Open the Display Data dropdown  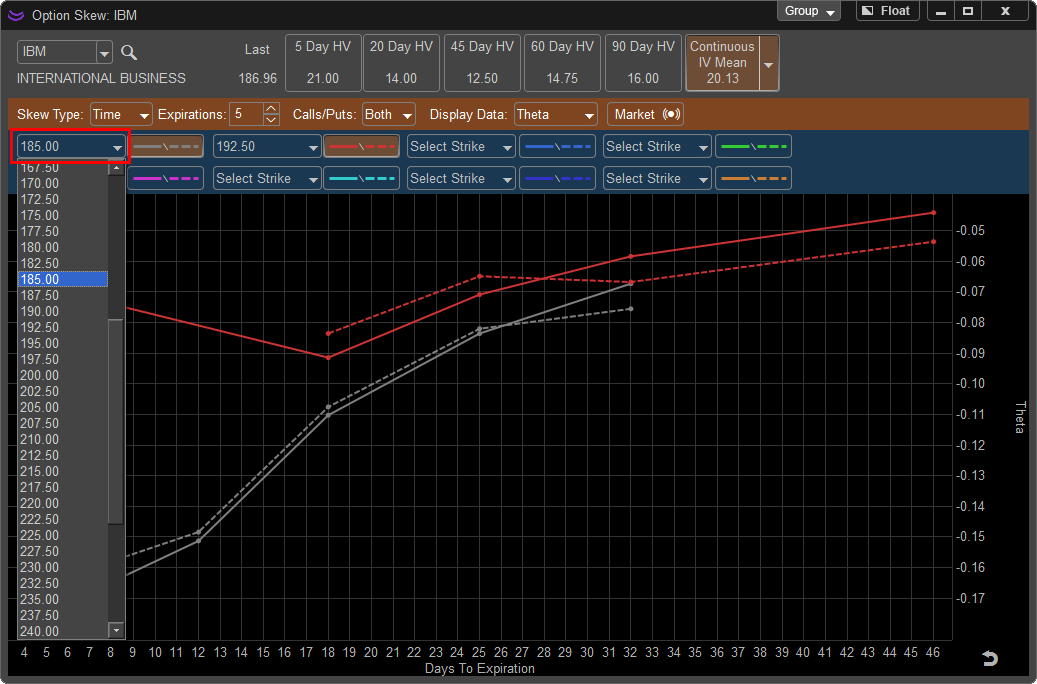(556, 114)
